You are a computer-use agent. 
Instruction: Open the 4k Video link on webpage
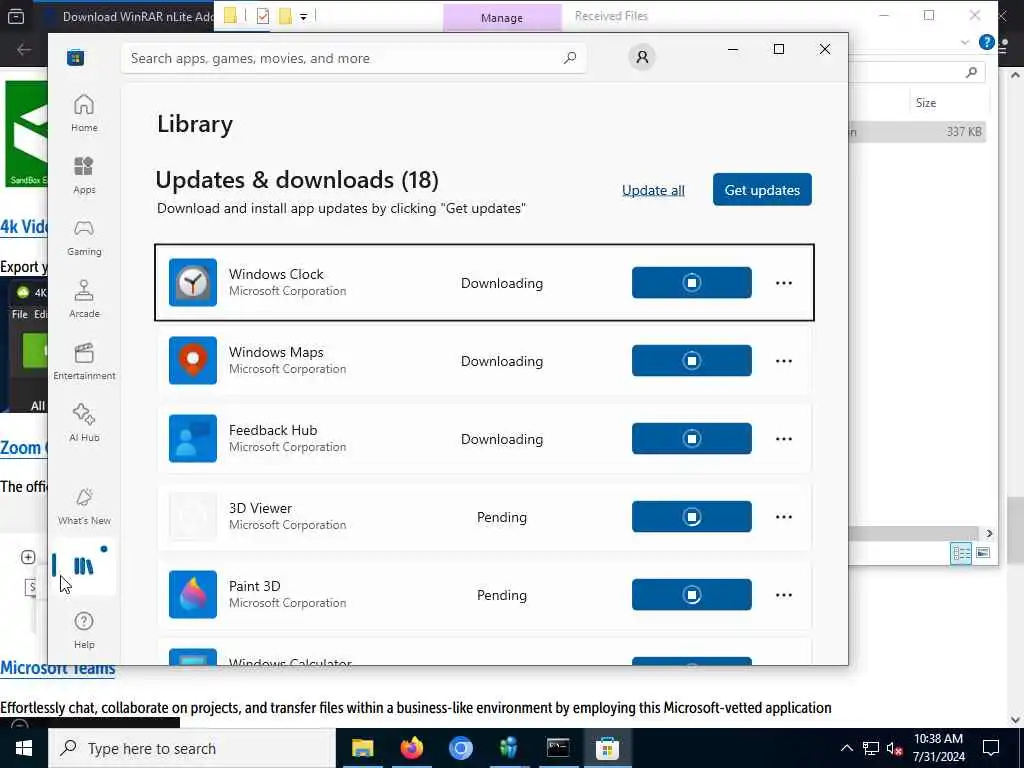(x=24, y=227)
